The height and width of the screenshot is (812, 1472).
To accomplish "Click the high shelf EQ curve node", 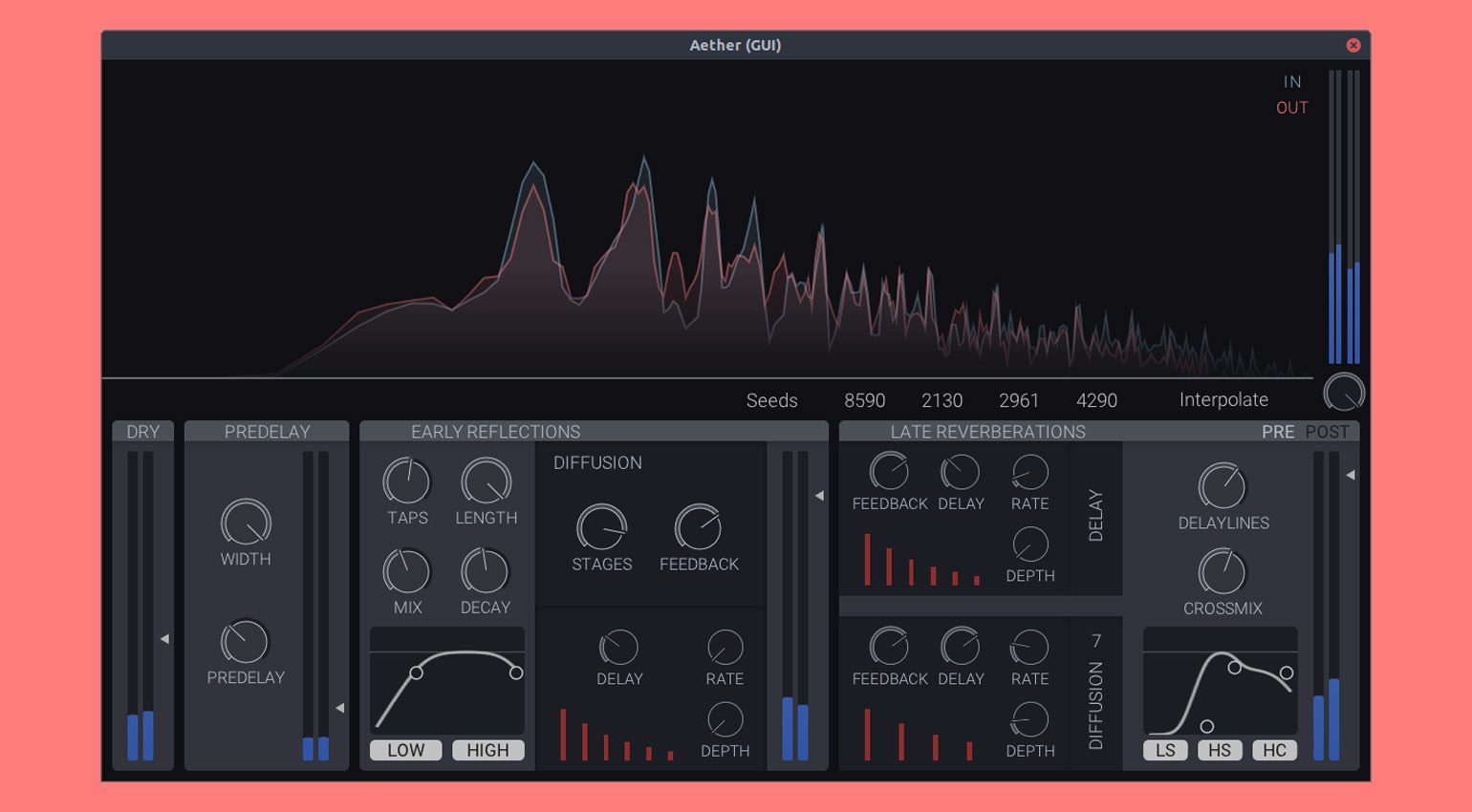I will pos(1235,668).
